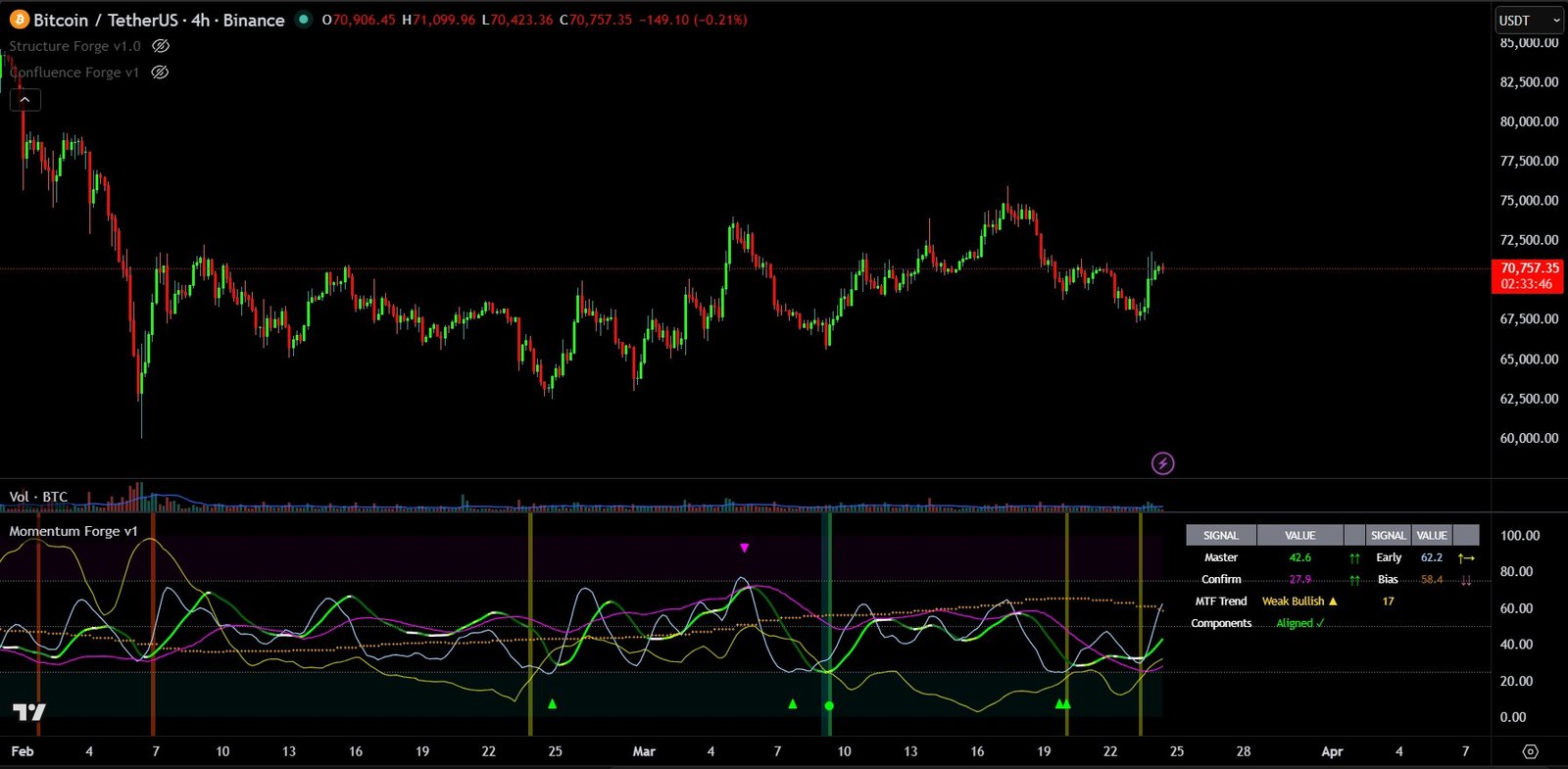The image size is (1568, 769).
Task: Click the Master row label
Action: pos(1220,557)
